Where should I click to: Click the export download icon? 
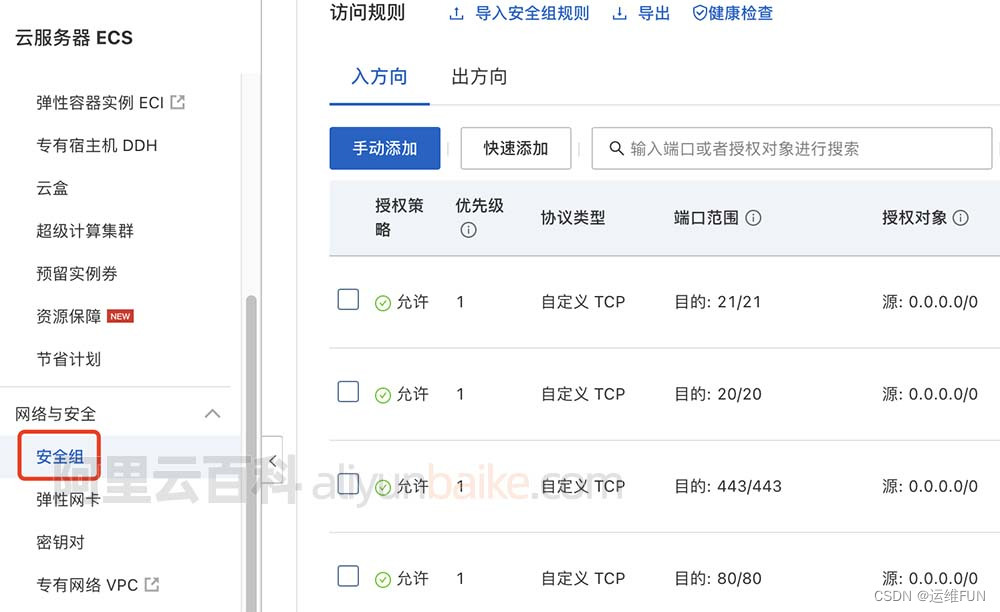[x=620, y=14]
